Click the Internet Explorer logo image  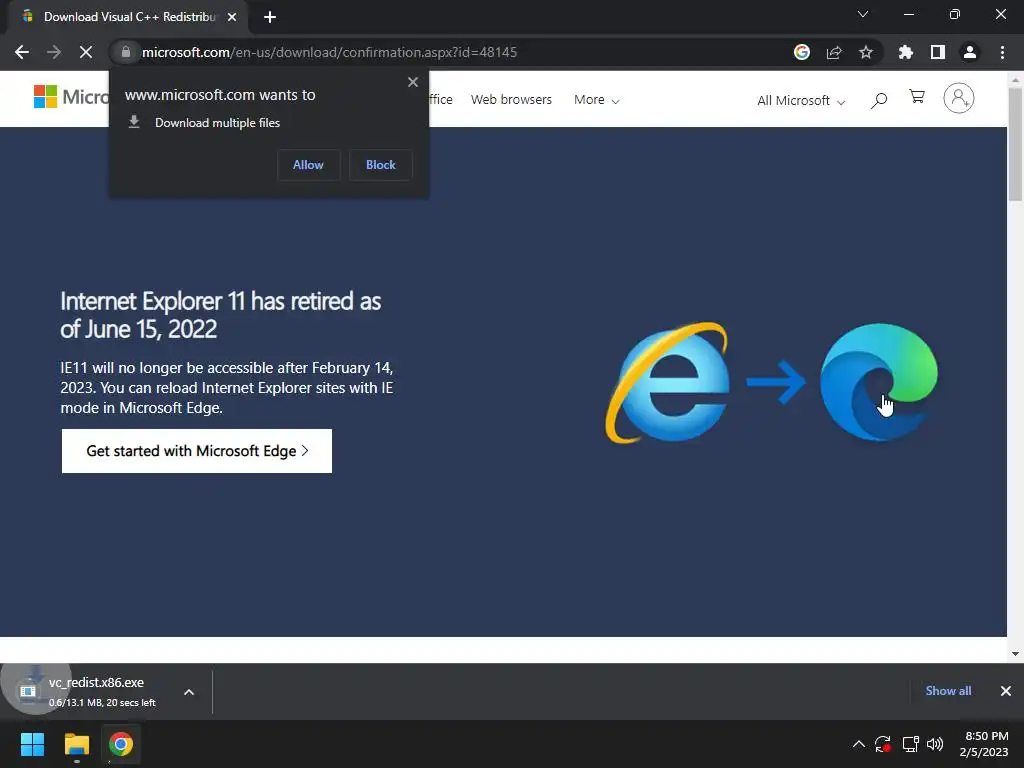[x=667, y=383]
